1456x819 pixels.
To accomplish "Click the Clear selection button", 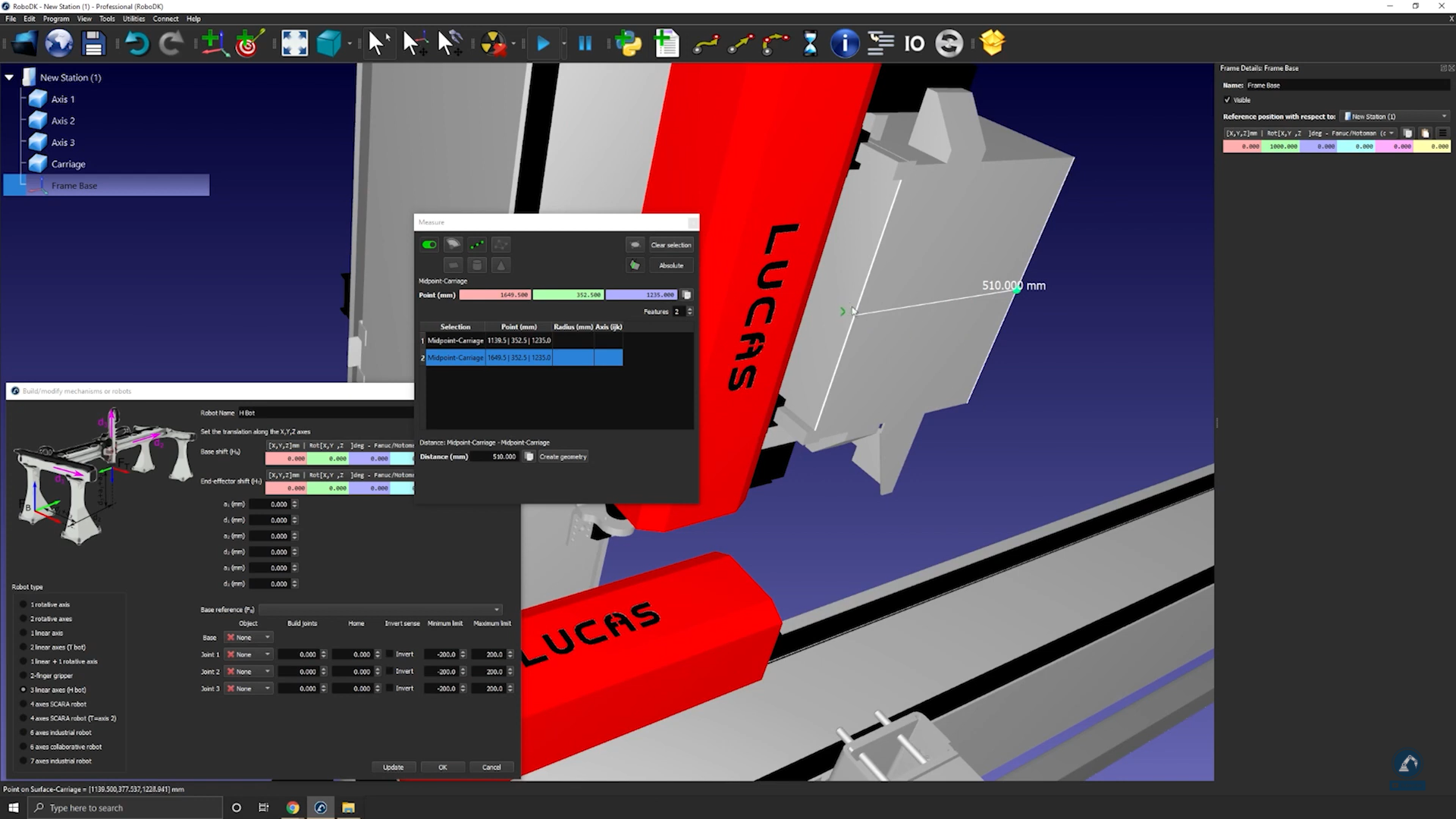I will 670,245.
